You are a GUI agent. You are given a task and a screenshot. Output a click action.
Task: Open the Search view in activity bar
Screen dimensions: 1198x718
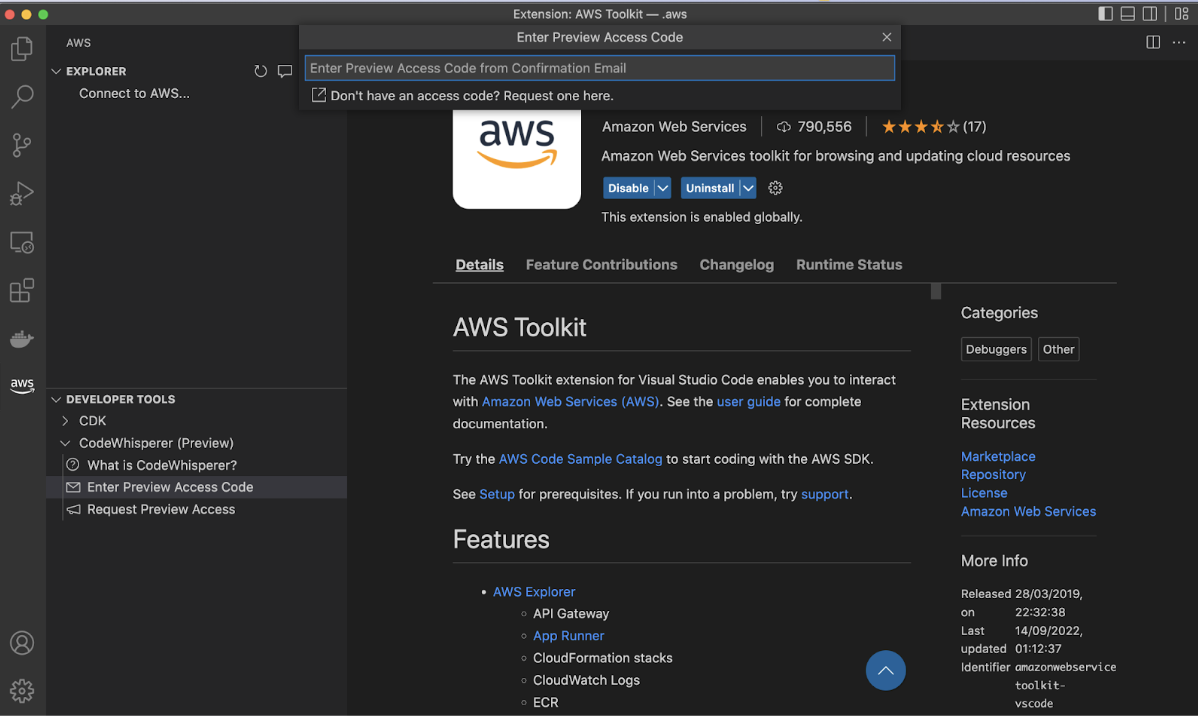(x=22, y=96)
